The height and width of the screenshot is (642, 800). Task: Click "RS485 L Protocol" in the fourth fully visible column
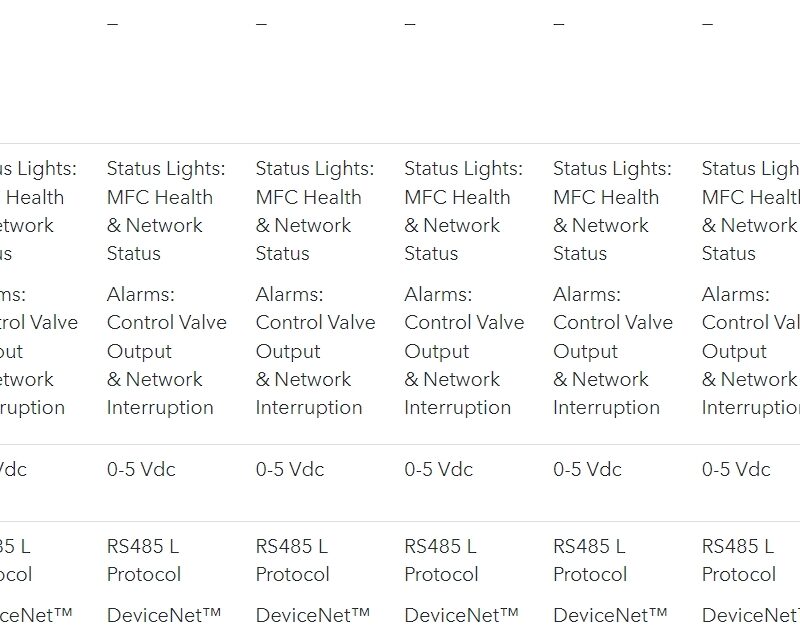589,560
